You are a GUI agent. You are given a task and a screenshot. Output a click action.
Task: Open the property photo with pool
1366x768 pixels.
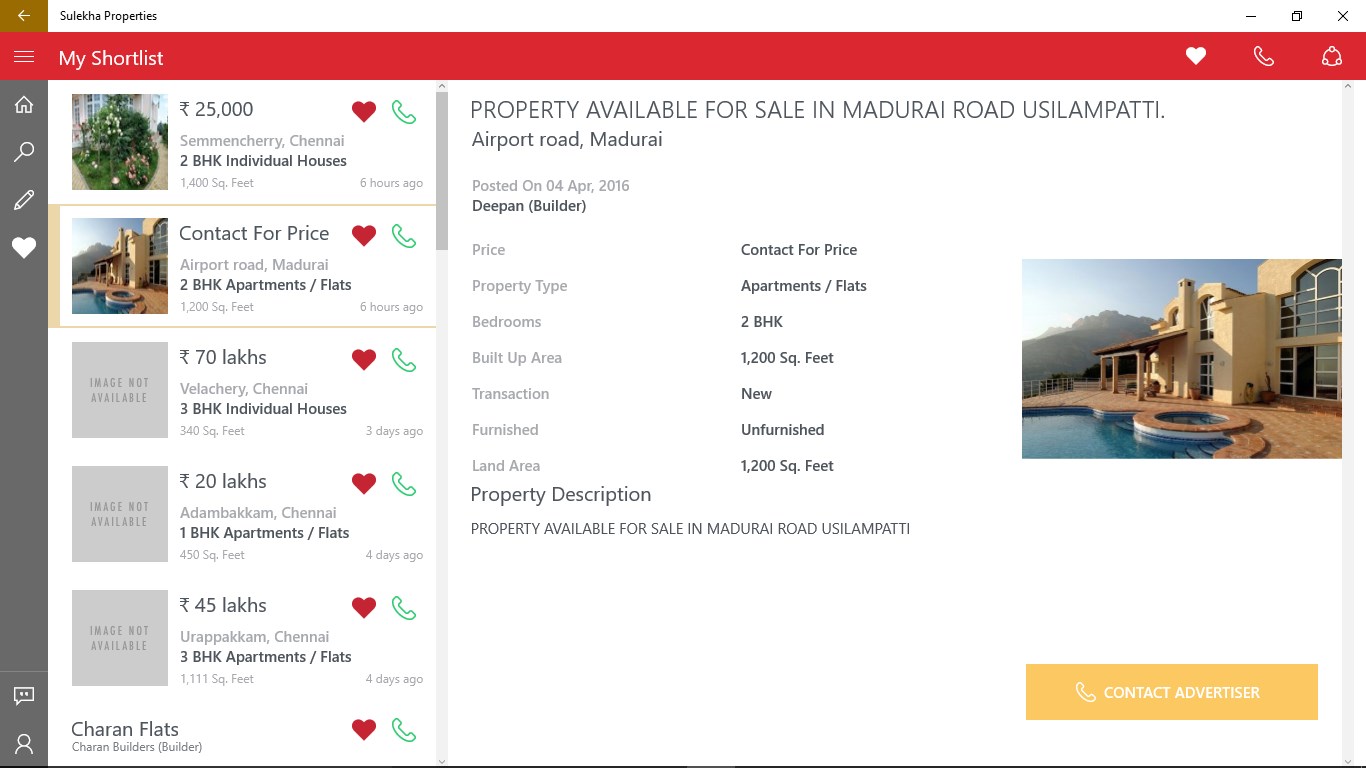click(x=1182, y=359)
